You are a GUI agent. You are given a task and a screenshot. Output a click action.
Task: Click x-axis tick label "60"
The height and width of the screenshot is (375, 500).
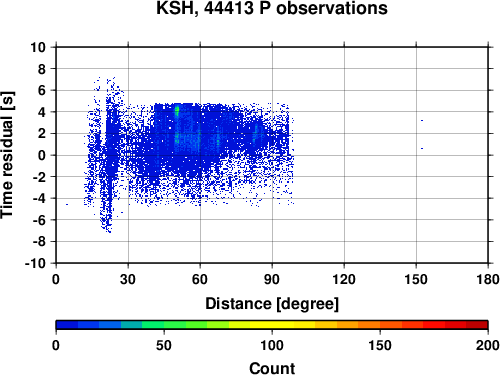[x=200, y=279]
